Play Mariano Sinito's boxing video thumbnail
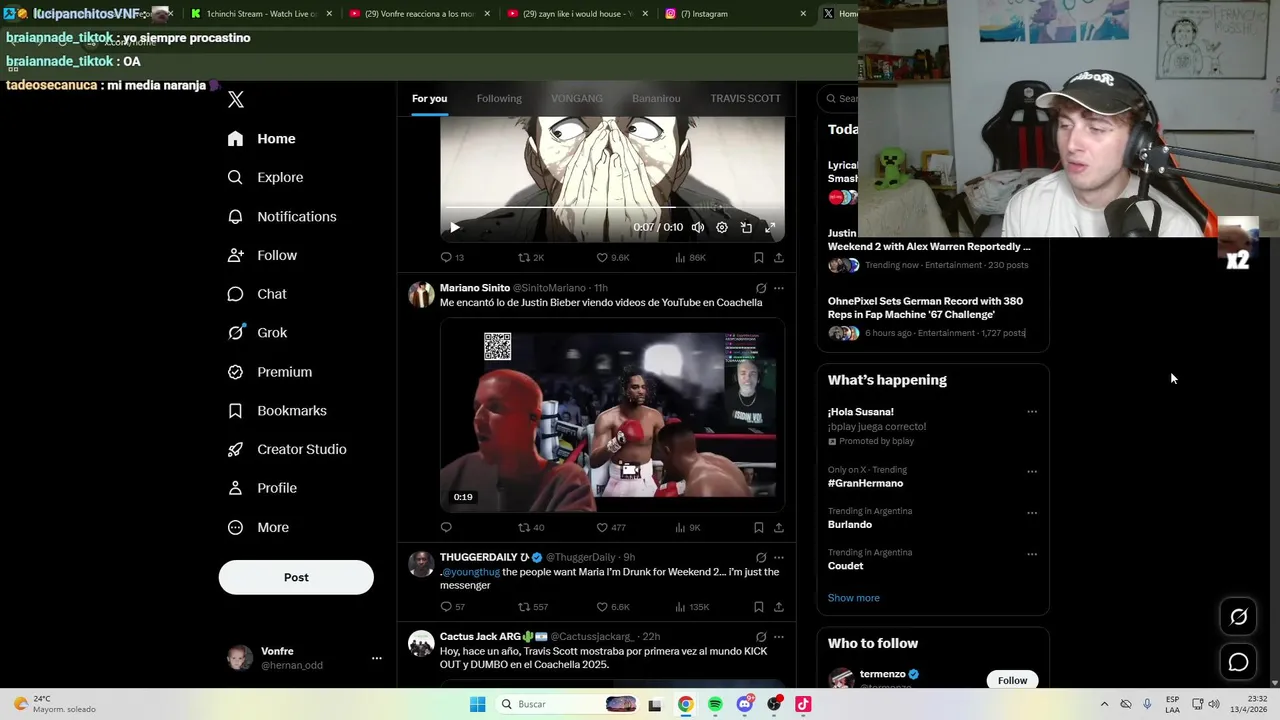1280x720 pixels. [612, 415]
